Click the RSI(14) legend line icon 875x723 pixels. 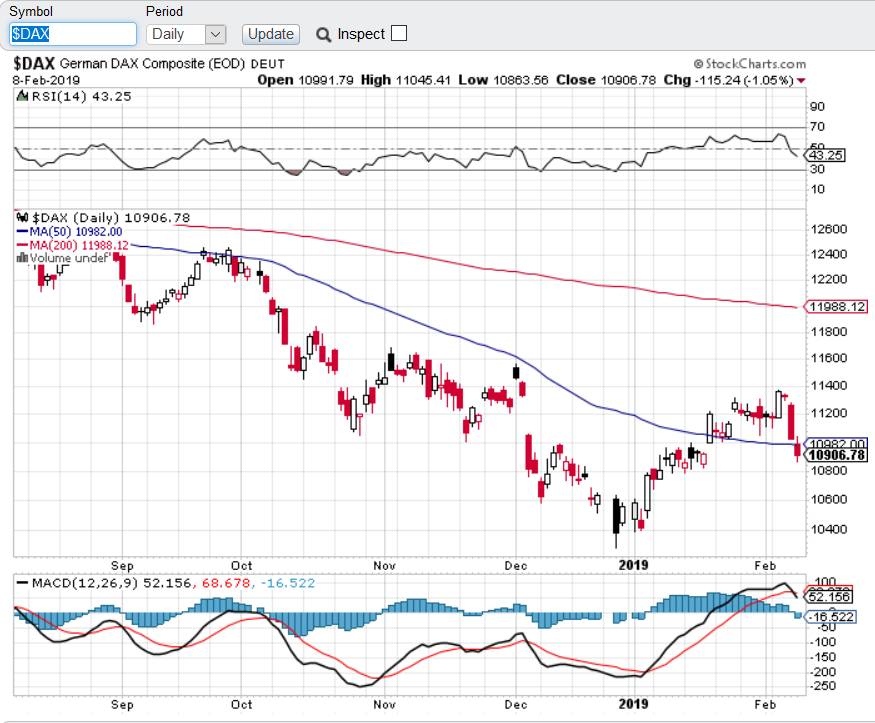coord(22,96)
